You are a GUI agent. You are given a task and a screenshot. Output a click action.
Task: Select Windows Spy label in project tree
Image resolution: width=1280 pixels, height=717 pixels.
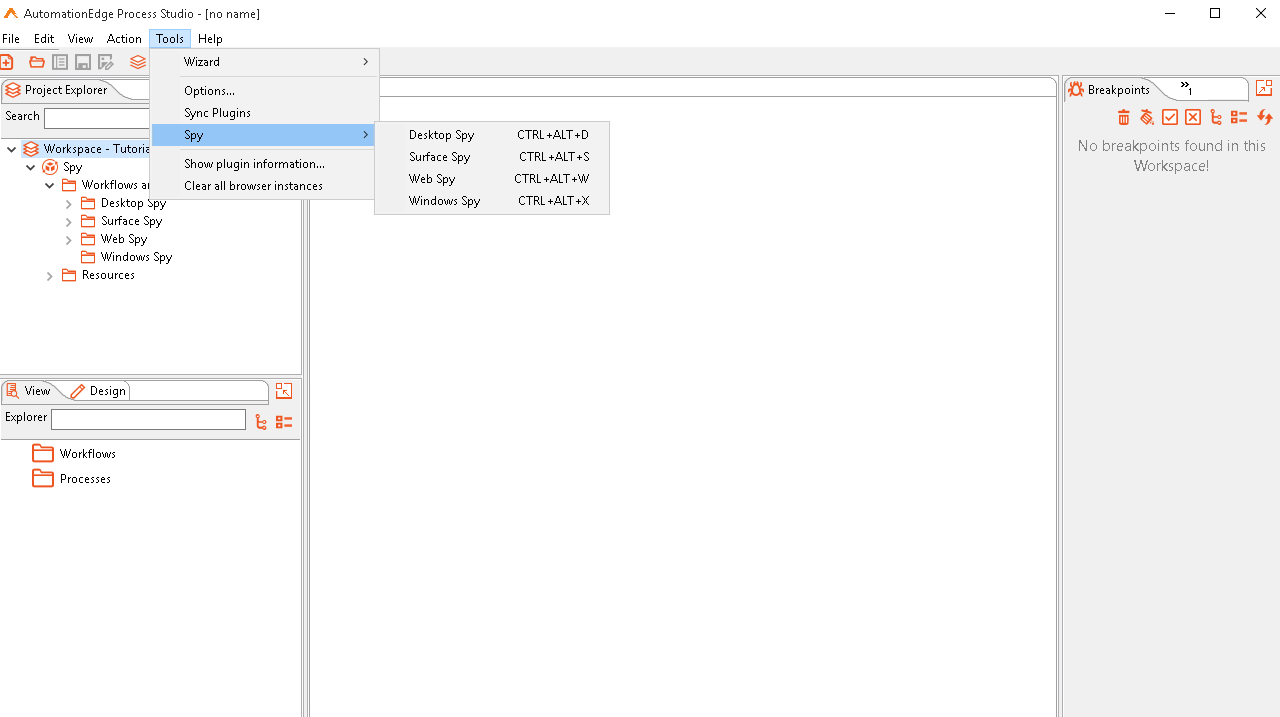(136, 257)
